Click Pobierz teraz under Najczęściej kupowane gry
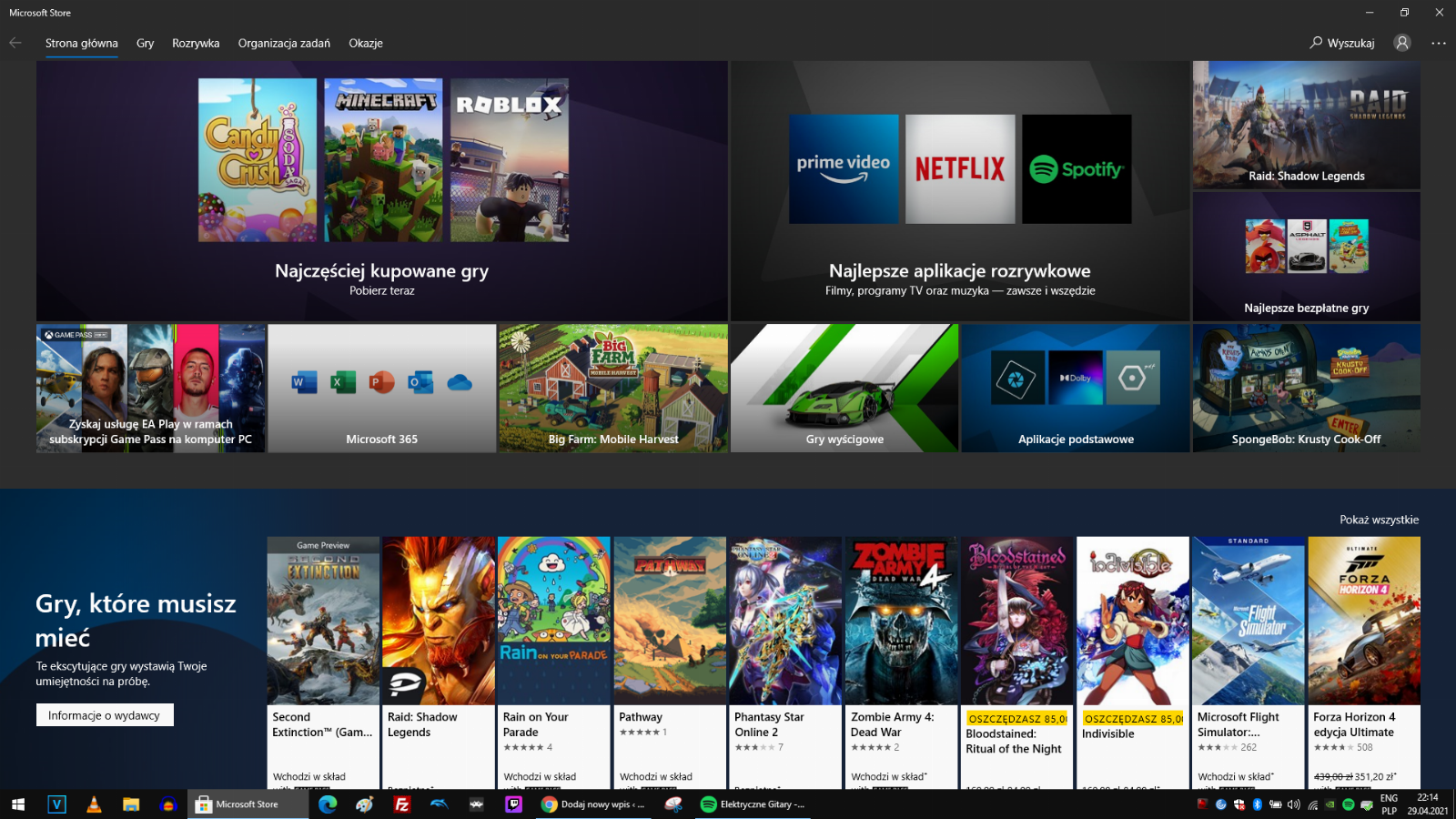 click(382, 291)
